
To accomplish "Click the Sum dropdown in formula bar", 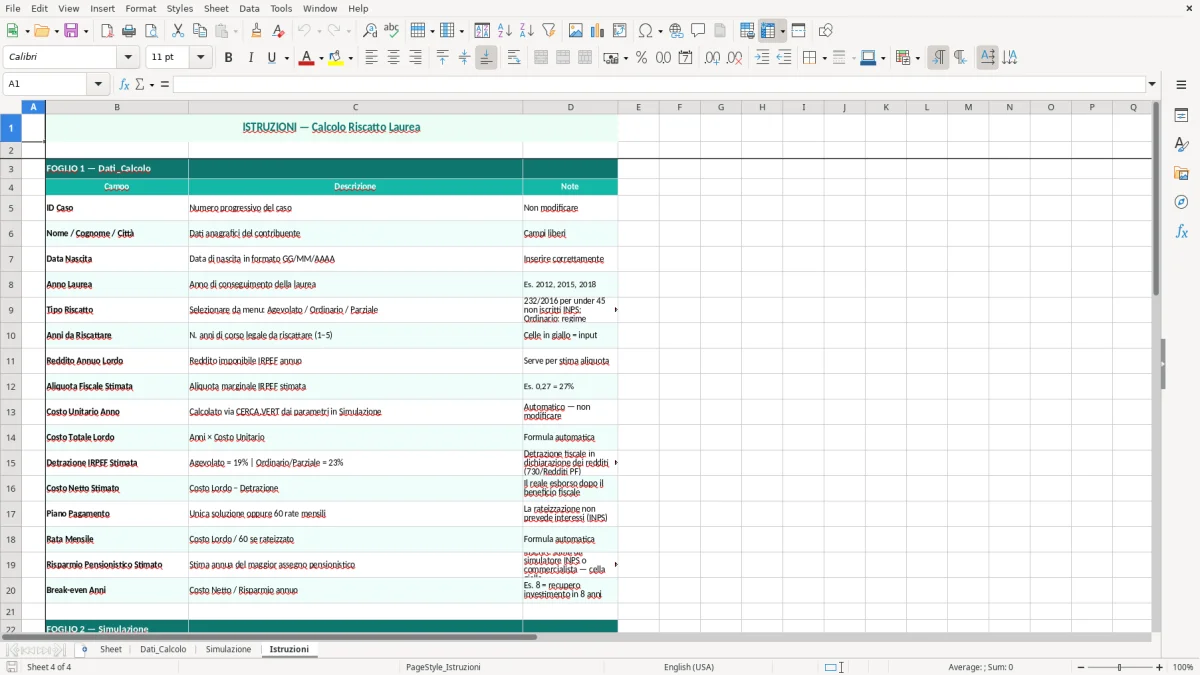I will pyautogui.click(x=152, y=84).
